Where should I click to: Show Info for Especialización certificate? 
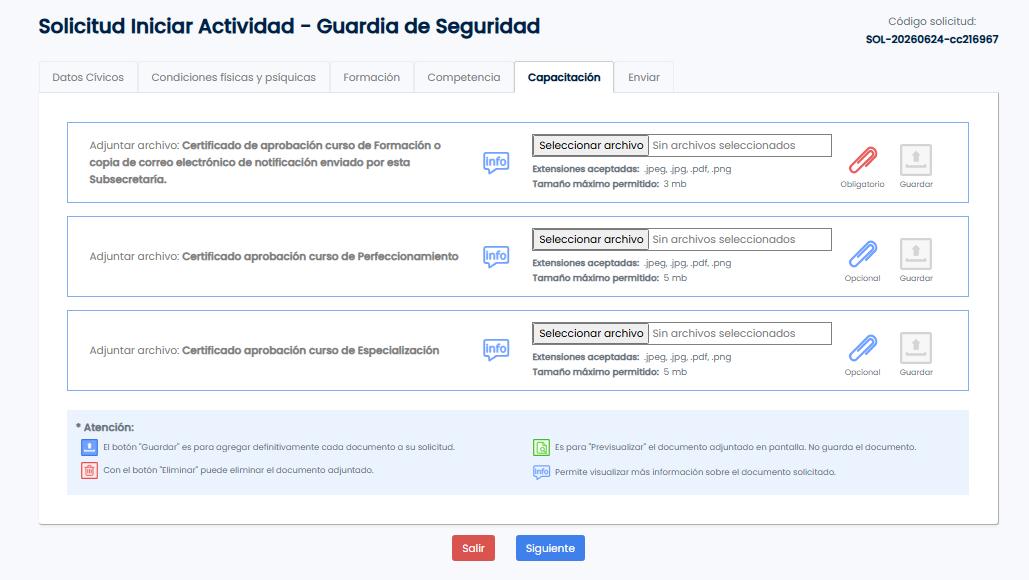[x=496, y=349]
